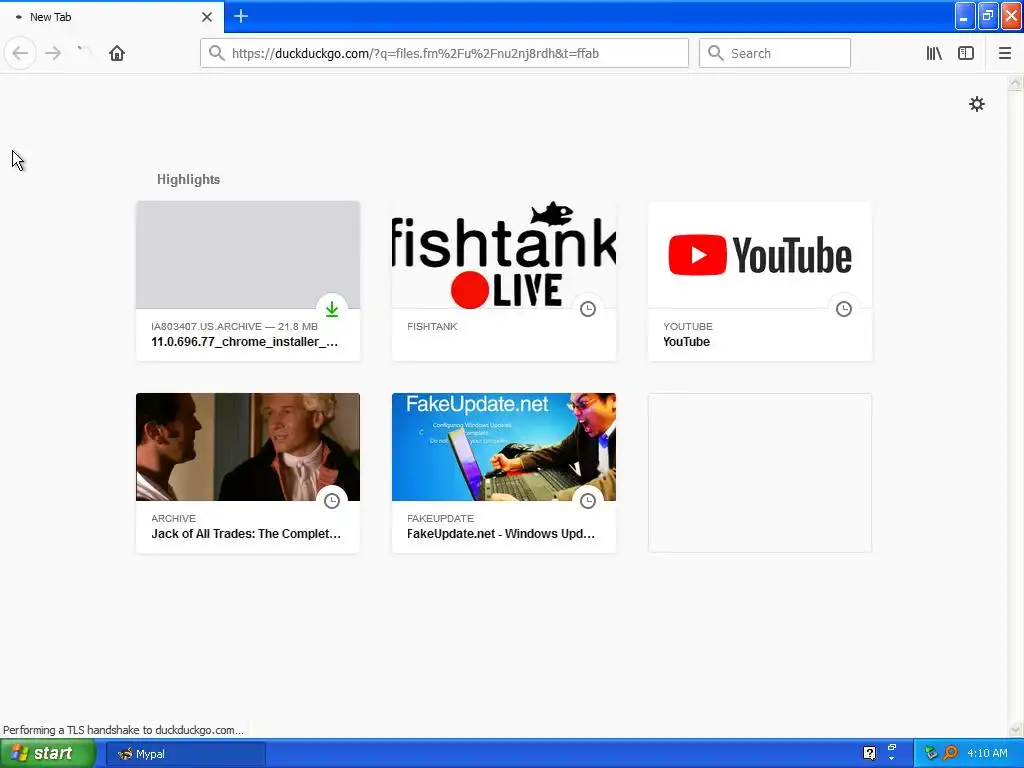
Task: Open the FakeUpdate.net thumbnail
Action: pyautogui.click(x=504, y=447)
